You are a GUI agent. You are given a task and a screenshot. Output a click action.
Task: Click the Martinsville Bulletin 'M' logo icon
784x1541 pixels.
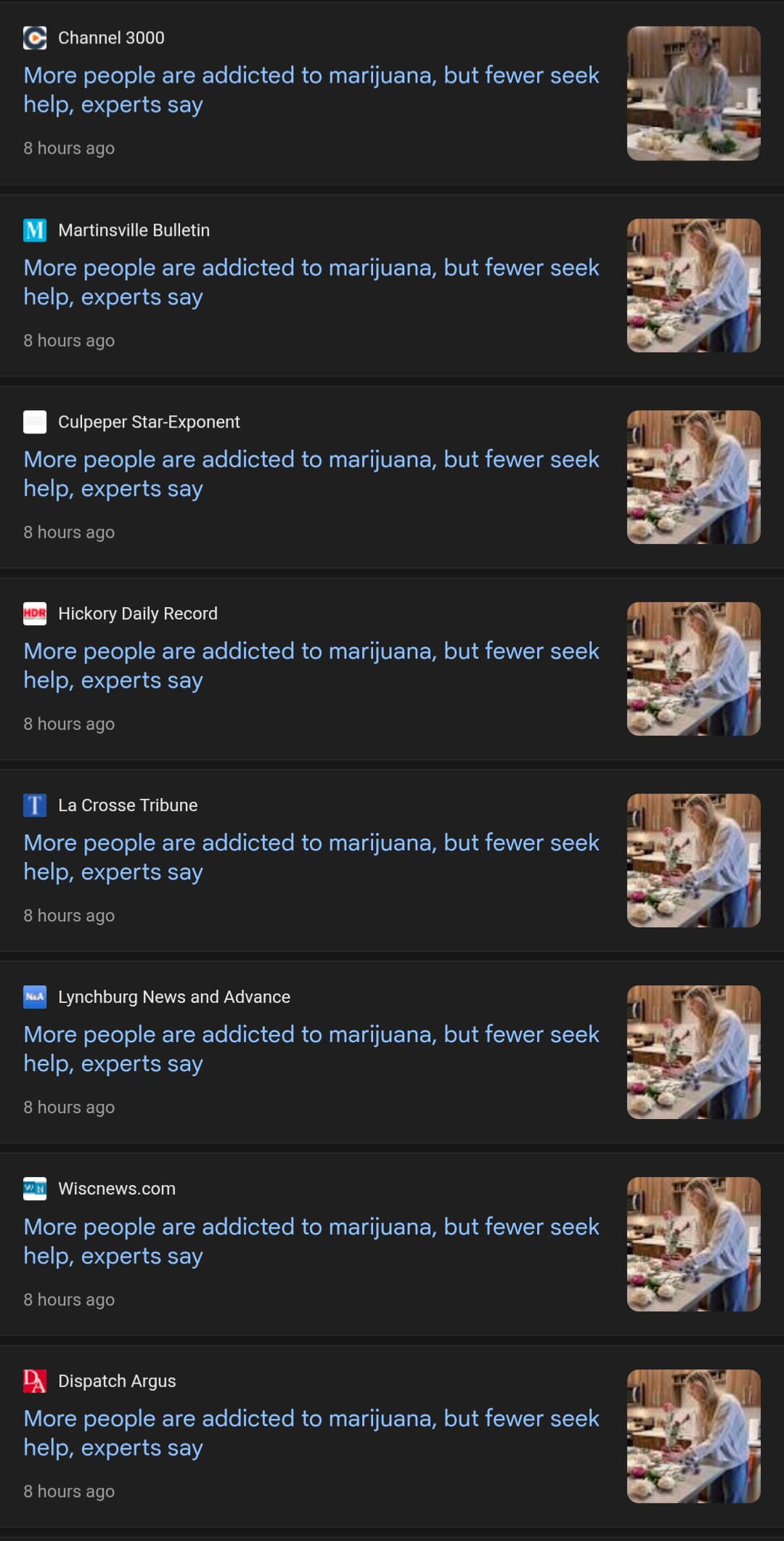(35, 230)
